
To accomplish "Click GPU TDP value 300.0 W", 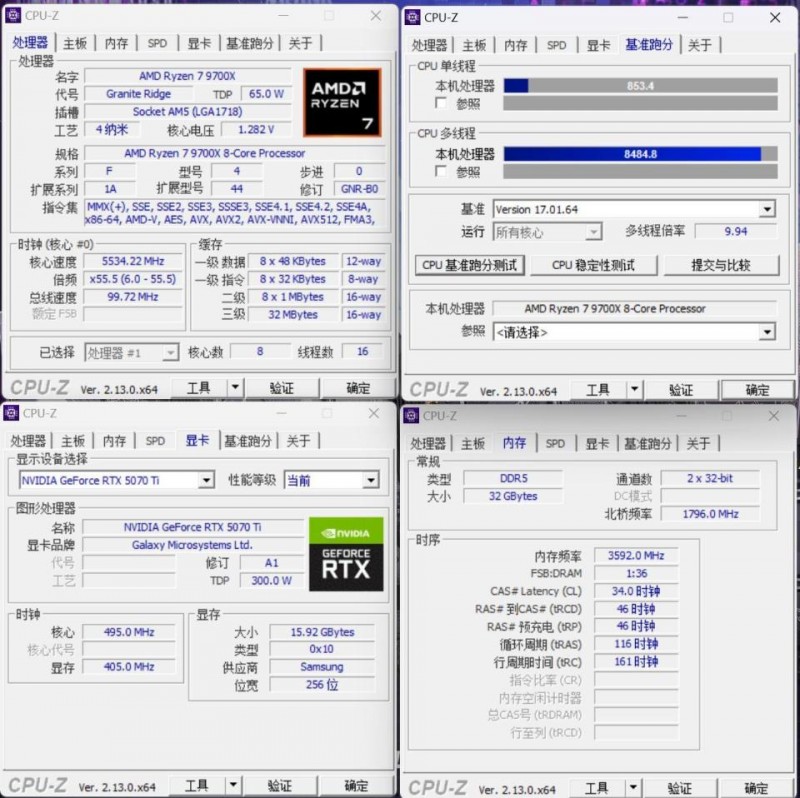I will [271, 581].
